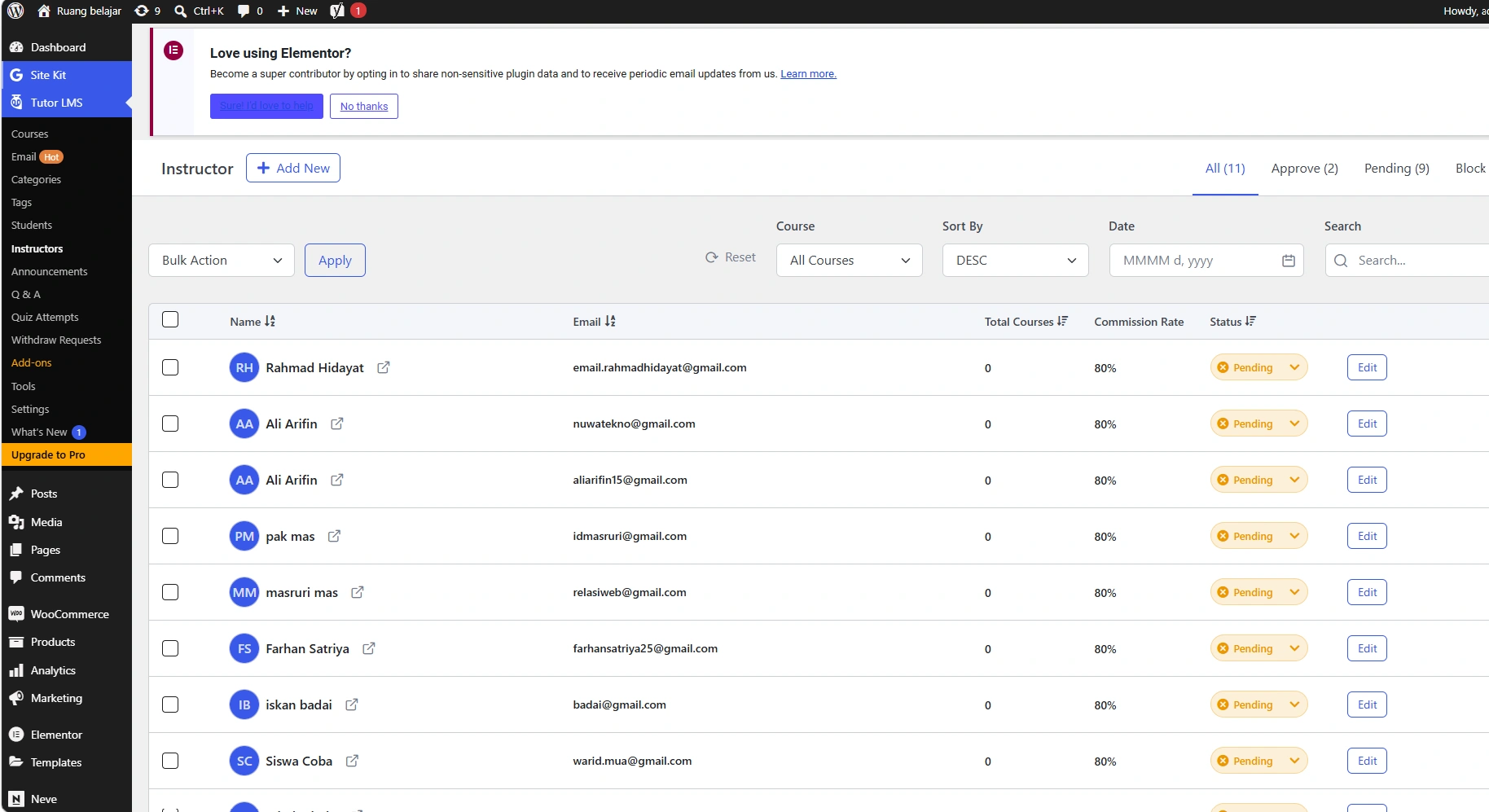The width and height of the screenshot is (1489, 812).
Task: Tick the iskan badai row checkbox
Action: point(170,704)
